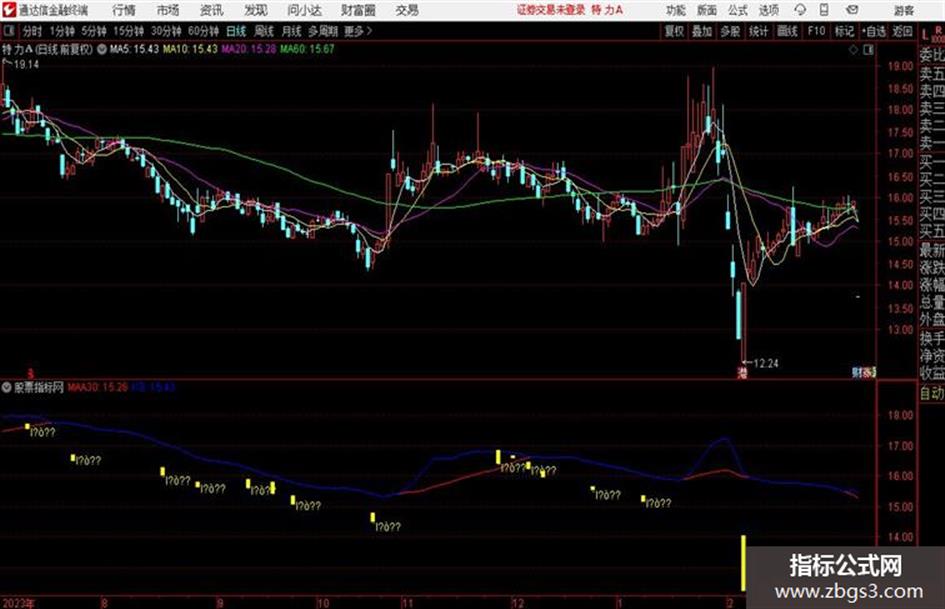Click 证券交易未登录 status link
The width and height of the screenshot is (945, 609).
(551, 10)
